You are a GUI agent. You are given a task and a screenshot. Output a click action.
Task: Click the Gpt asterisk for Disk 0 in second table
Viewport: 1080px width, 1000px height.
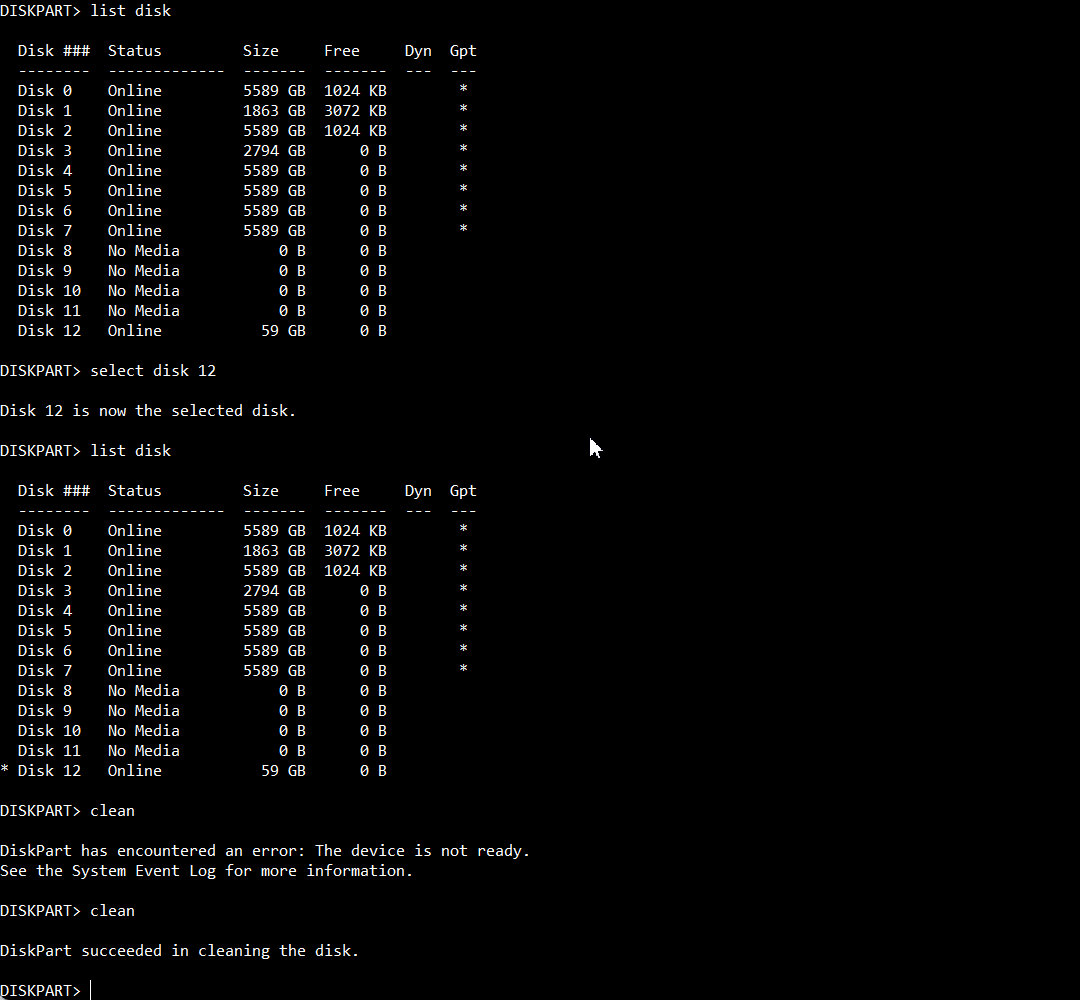click(464, 529)
